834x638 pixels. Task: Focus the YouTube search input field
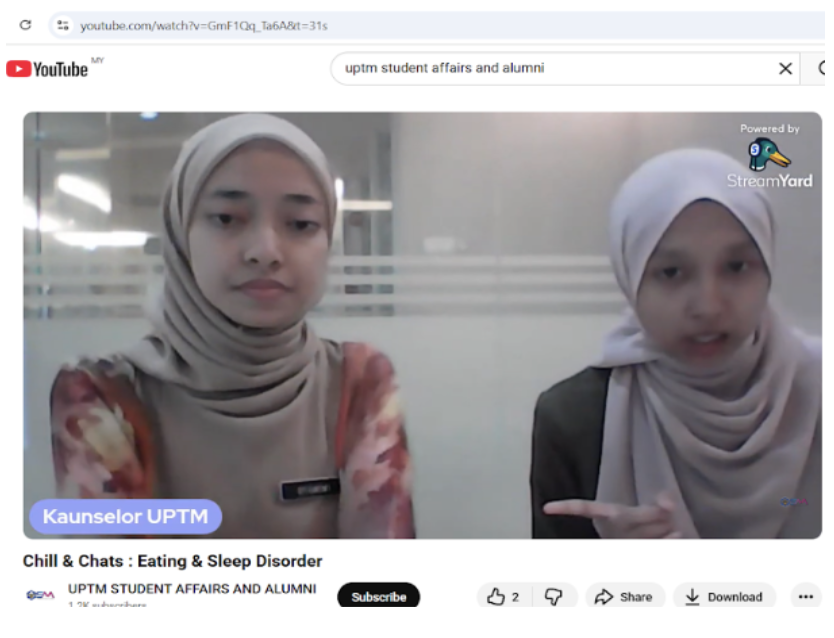click(550, 69)
